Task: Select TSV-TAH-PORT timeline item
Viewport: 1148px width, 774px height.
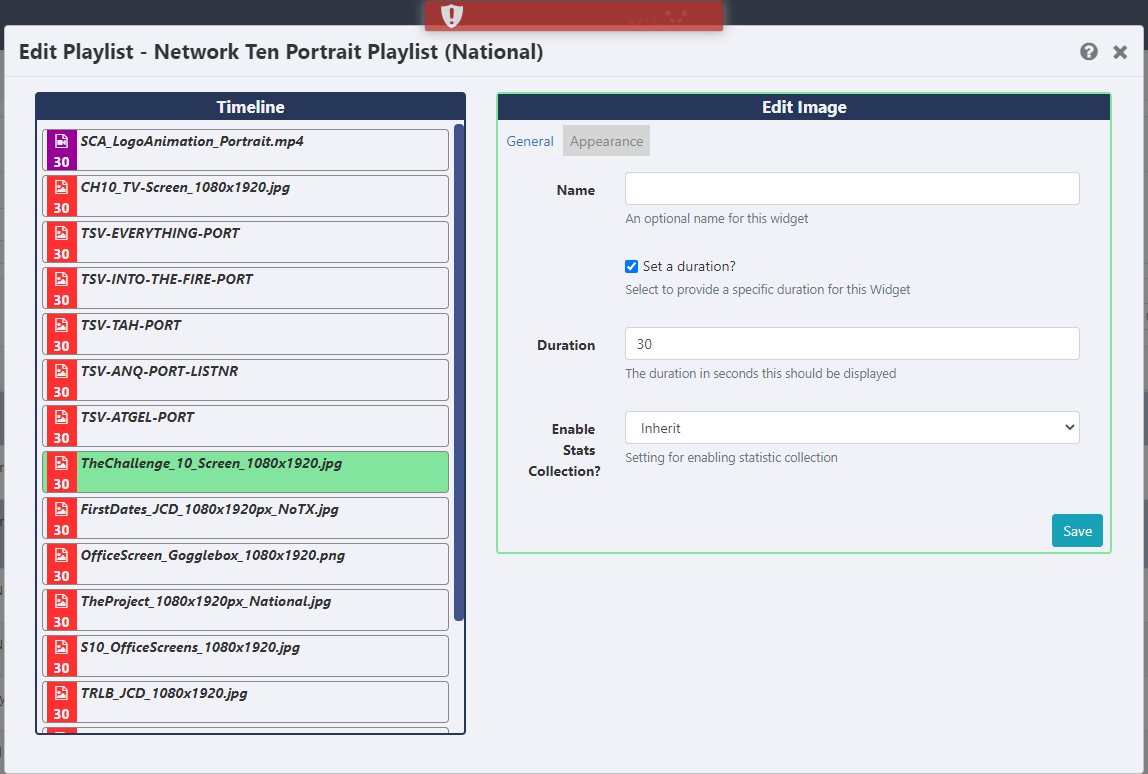Action: [245, 334]
